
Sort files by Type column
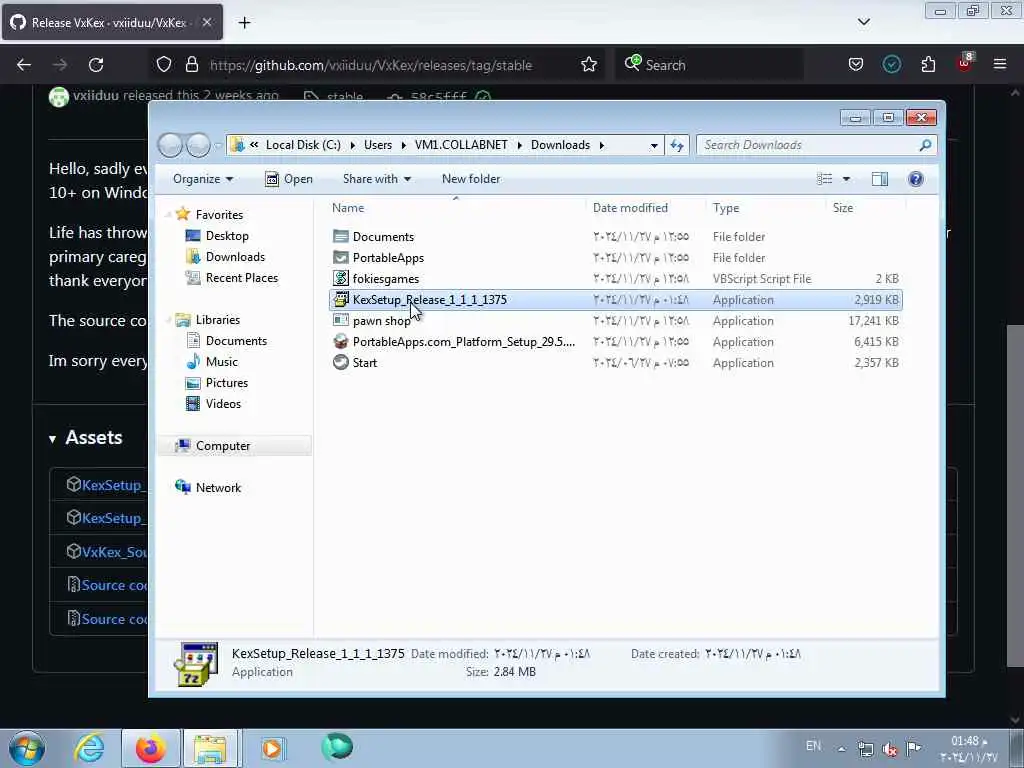pyautogui.click(x=726, y=208)
